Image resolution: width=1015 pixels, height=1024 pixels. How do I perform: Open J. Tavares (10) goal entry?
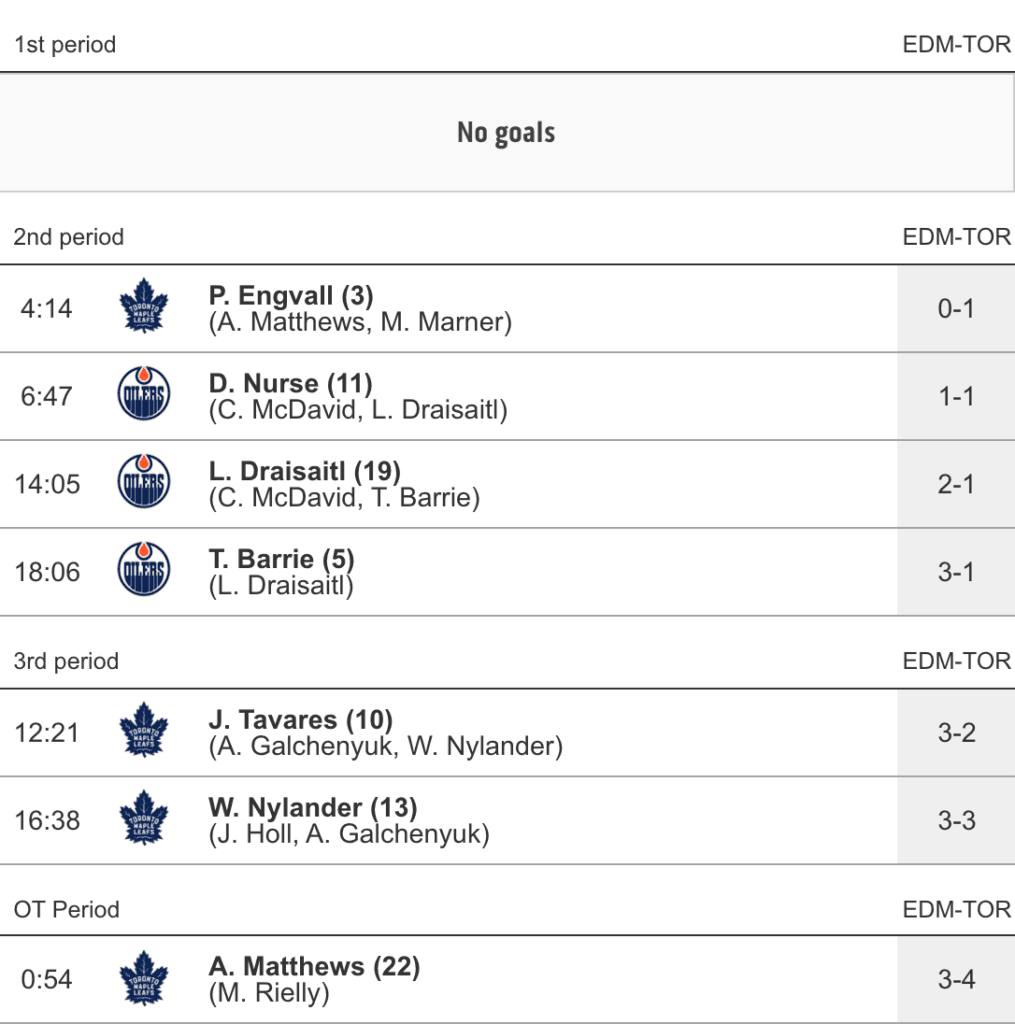pyautogui.click(x=300, y=720)
